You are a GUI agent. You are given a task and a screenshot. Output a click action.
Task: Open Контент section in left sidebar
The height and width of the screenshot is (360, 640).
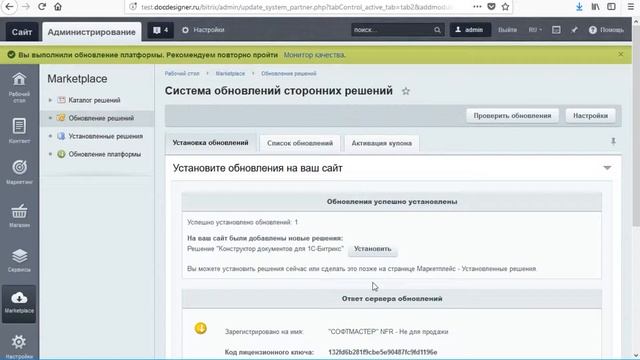coord(19,130)
